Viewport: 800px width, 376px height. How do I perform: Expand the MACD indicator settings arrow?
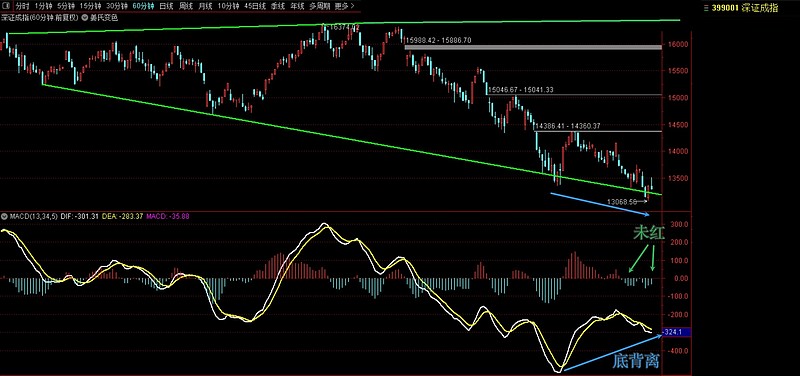4,216
